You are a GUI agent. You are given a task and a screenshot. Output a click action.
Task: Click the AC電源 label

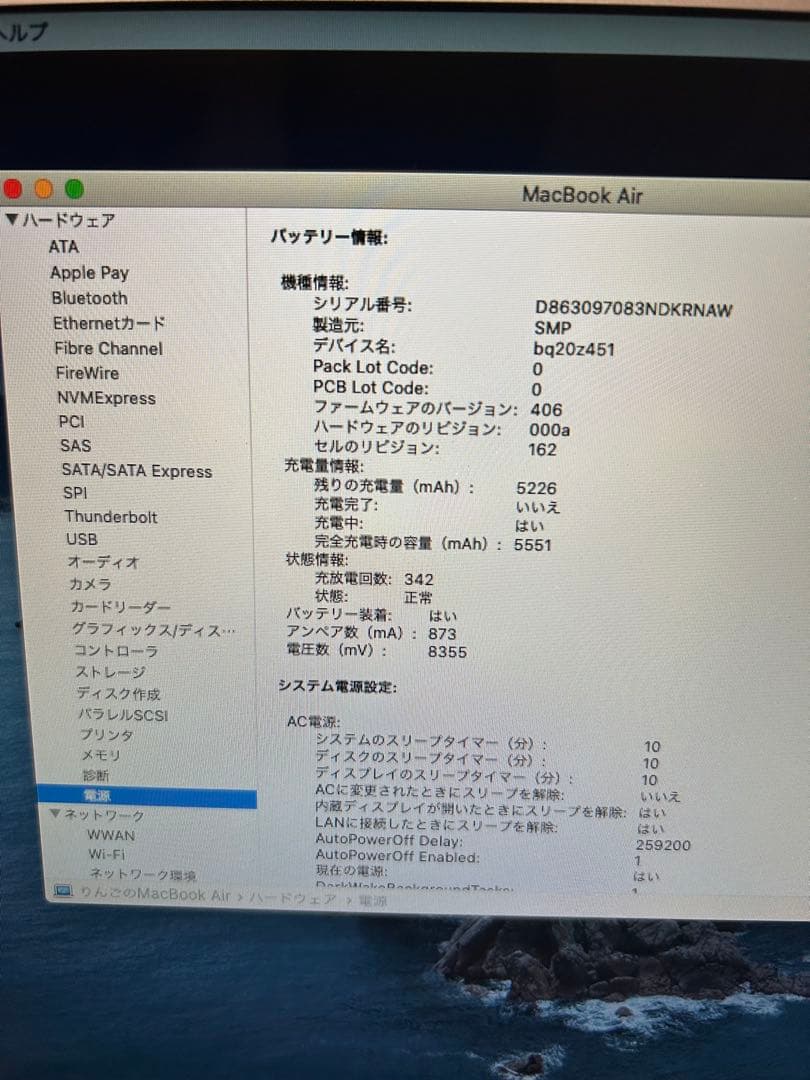click(313, 722)
